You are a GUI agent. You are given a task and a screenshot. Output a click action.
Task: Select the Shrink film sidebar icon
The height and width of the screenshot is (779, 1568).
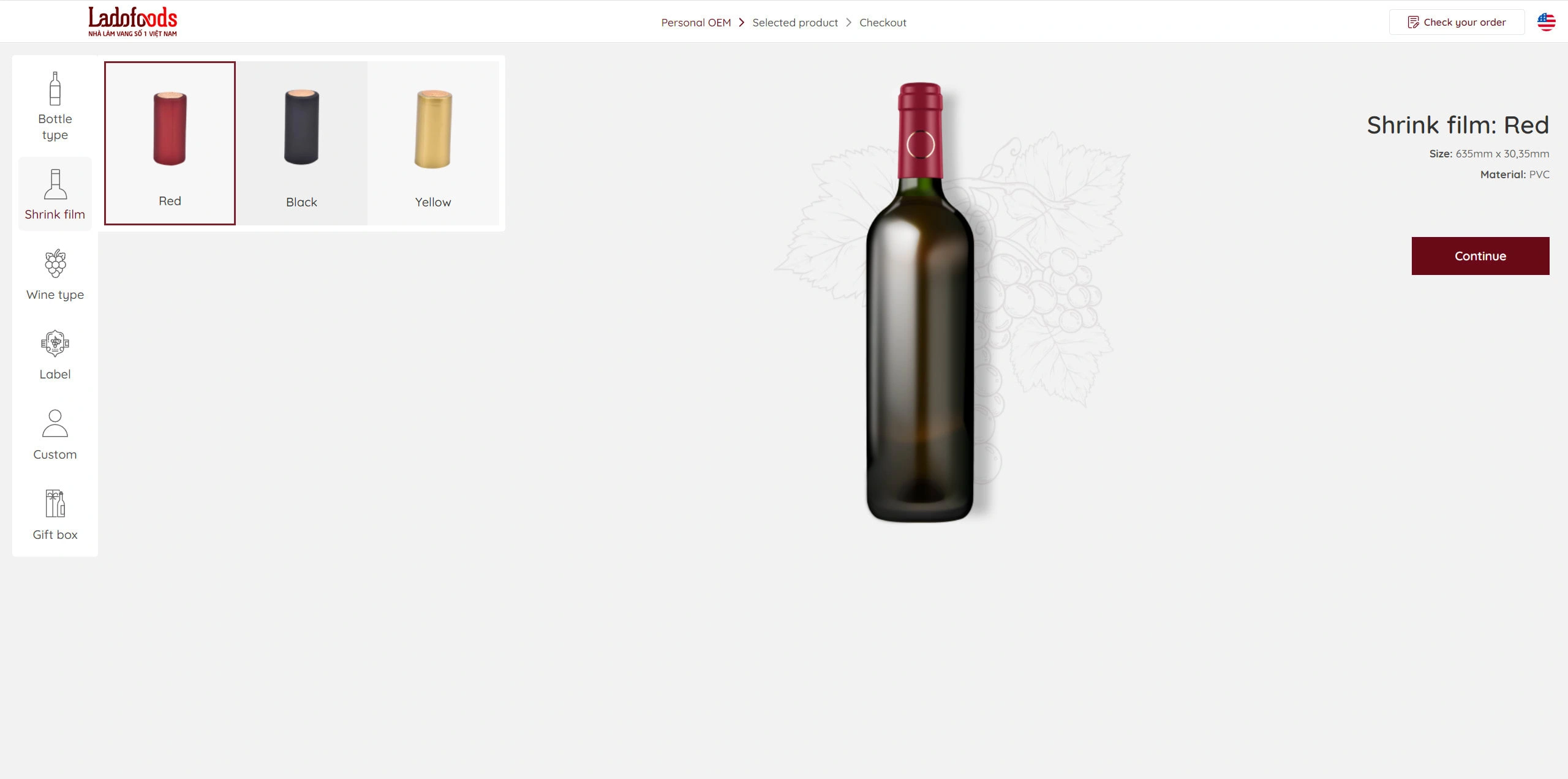click(x=55, y=184)
